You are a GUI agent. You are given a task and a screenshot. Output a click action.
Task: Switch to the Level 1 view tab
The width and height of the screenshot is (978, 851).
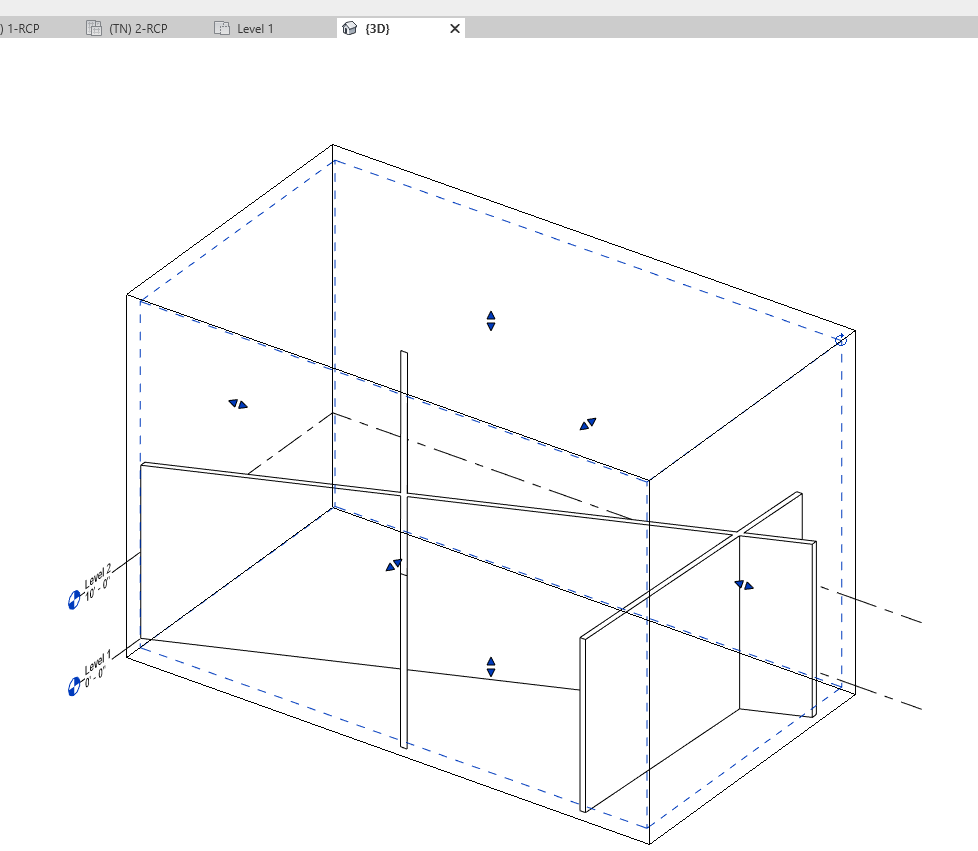point(253,28)
